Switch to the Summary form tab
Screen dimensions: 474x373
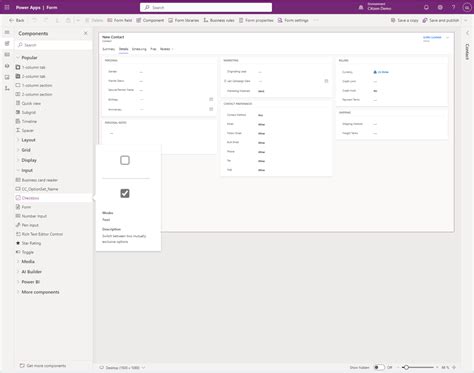click(108, 49)
